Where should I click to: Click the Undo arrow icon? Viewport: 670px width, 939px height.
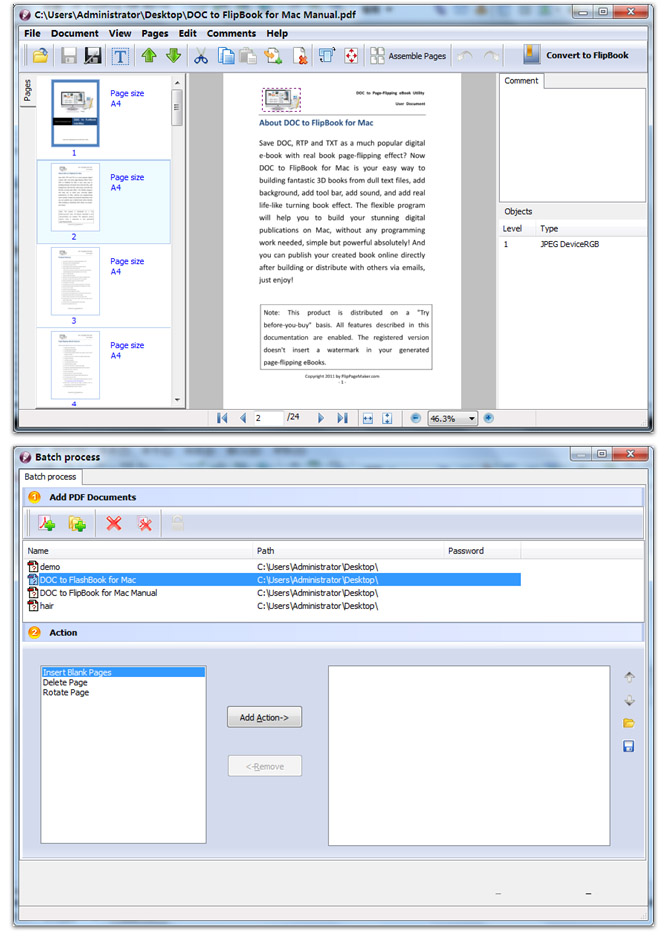click(x=465, y=56)
